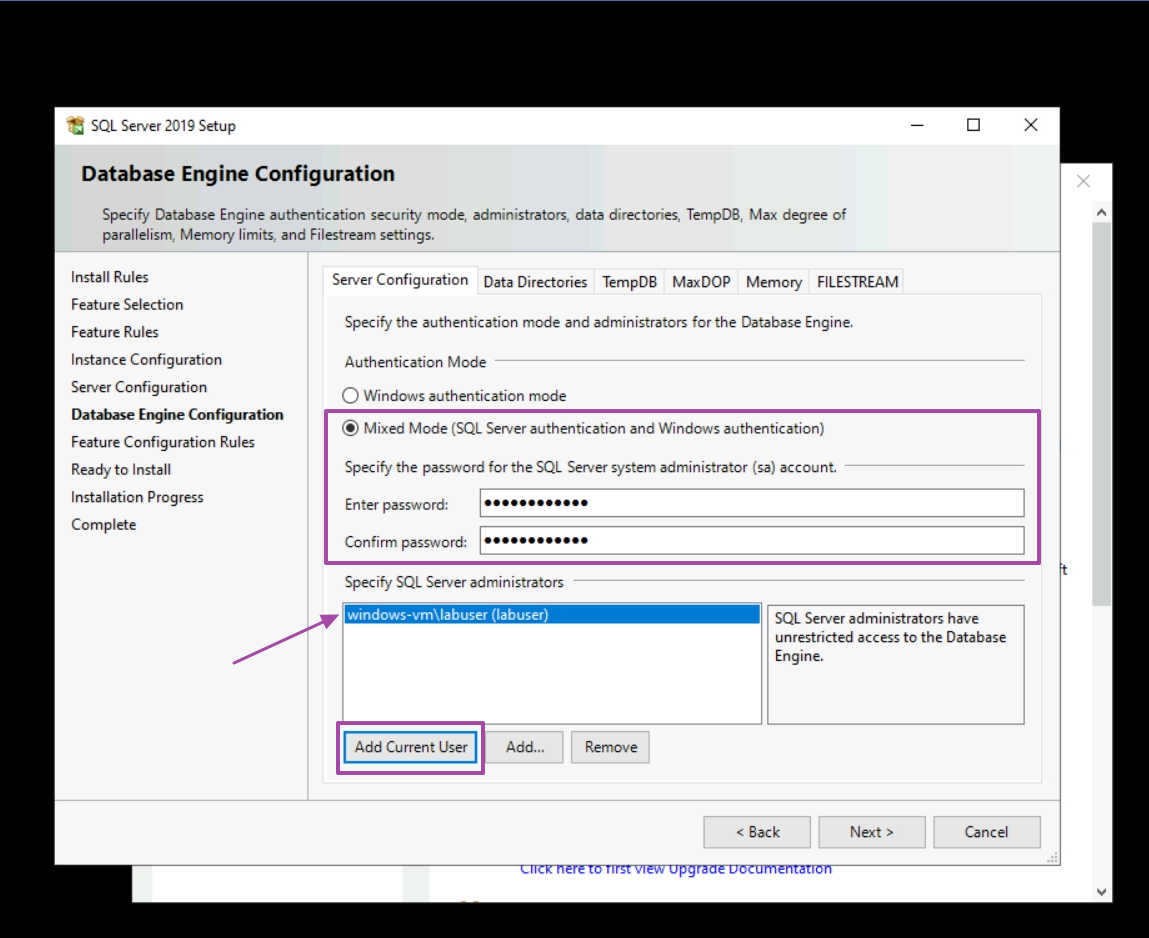Click the Add Current User button

(x=411, y=747)
